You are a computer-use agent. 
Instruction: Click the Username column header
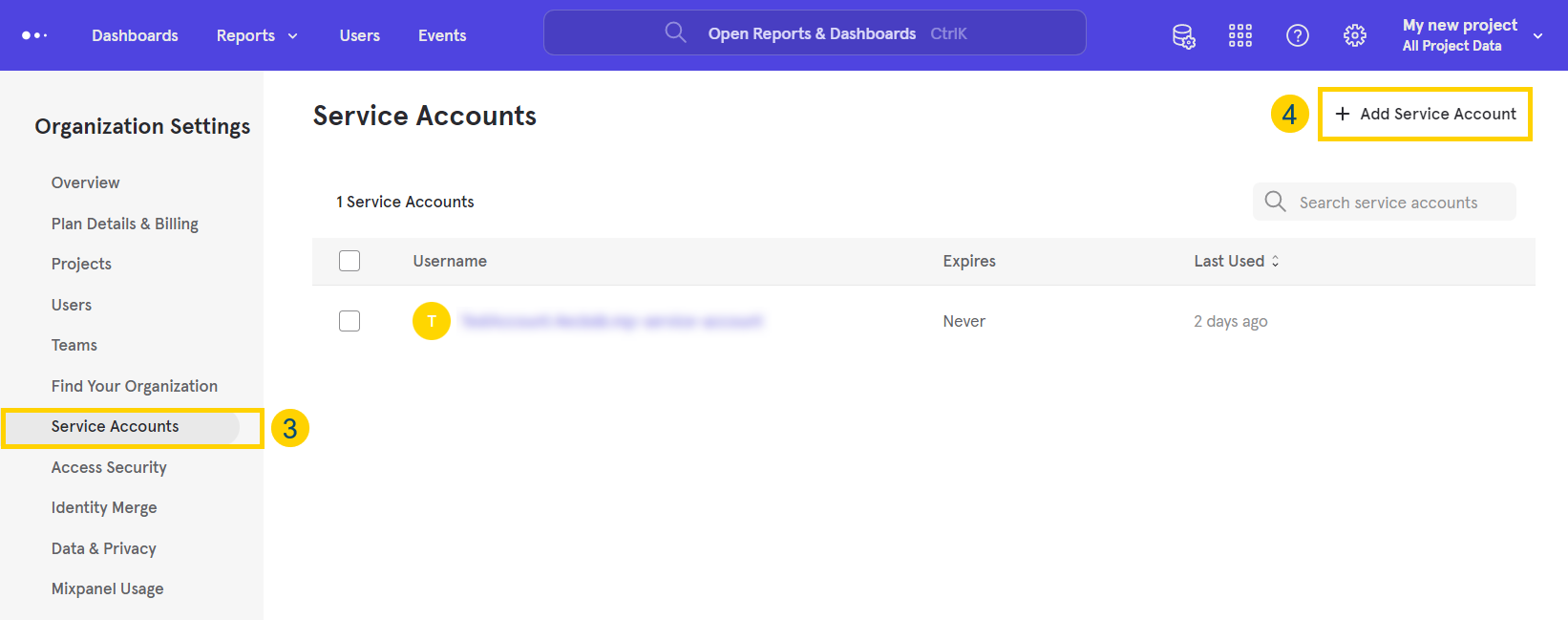tap(450, 261)
